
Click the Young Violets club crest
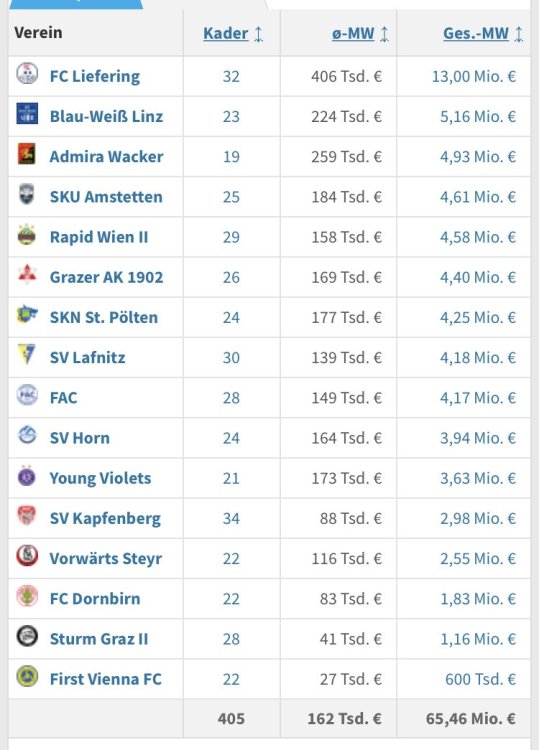(27, 476)
